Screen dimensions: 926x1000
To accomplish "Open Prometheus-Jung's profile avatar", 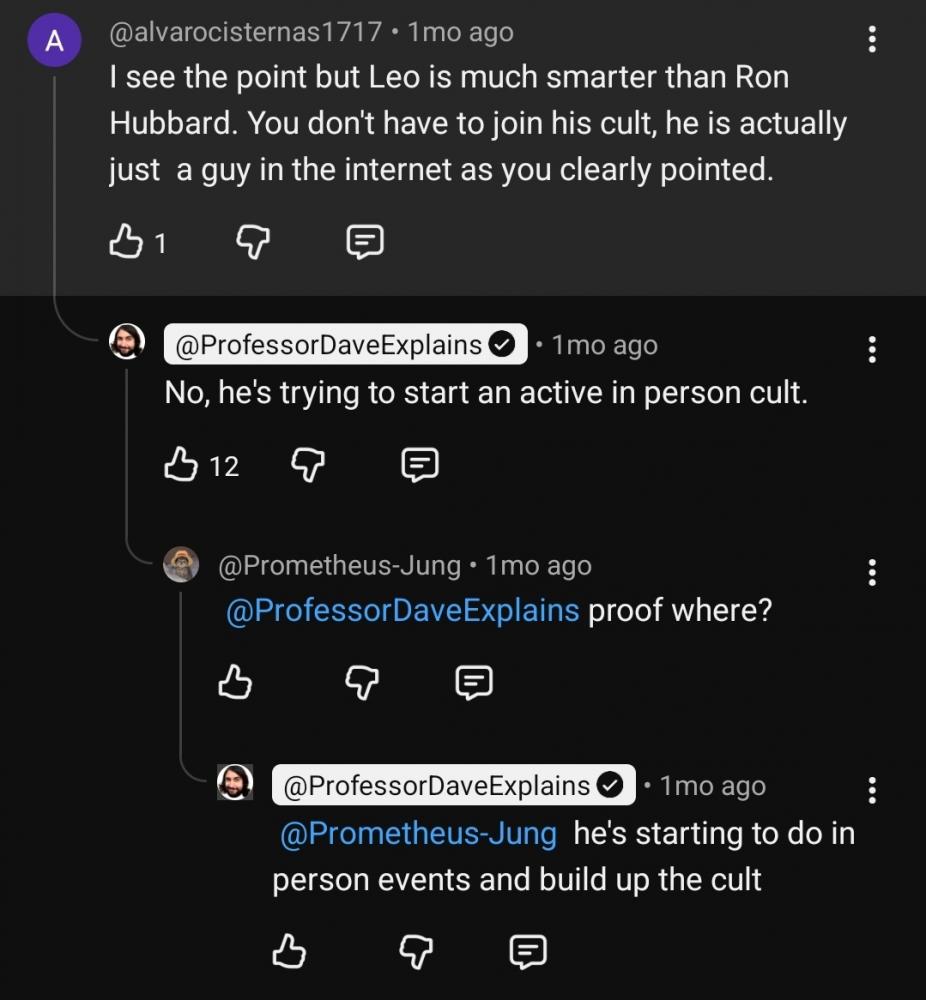I will point(181,565).
